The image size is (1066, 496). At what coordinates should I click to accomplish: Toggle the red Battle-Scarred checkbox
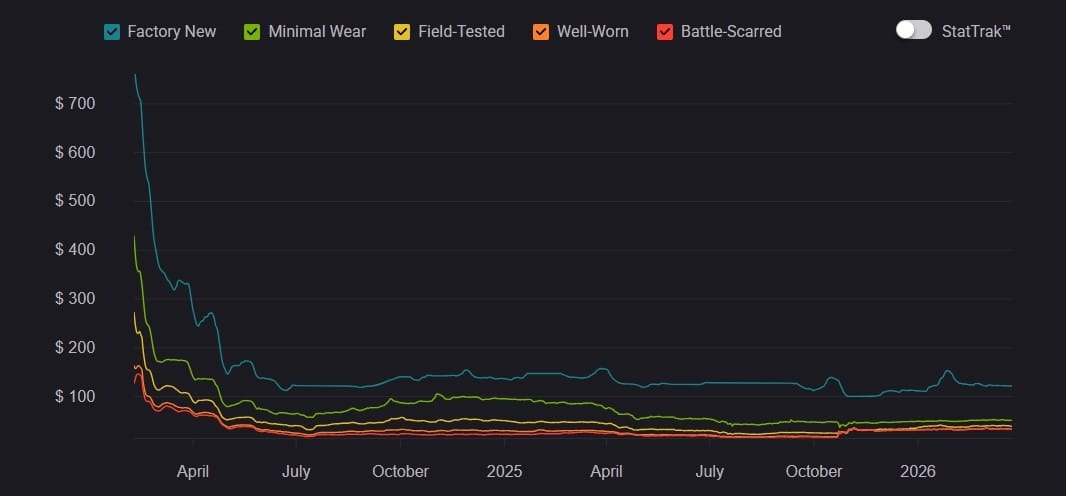click(665, 32)
